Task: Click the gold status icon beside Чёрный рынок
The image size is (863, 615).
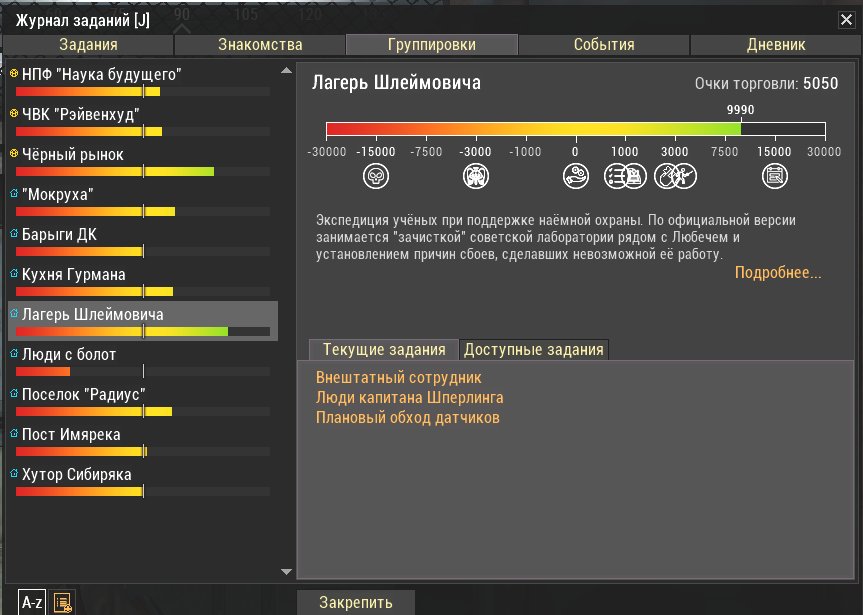Action: click(13, 154)
